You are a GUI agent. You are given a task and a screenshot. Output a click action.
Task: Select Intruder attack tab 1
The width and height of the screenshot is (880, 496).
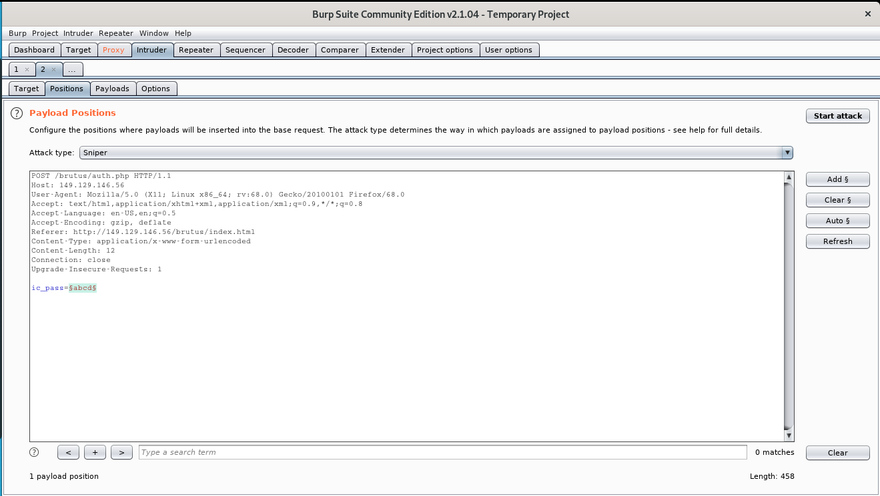pyautogui.click(x=16, y=70)
